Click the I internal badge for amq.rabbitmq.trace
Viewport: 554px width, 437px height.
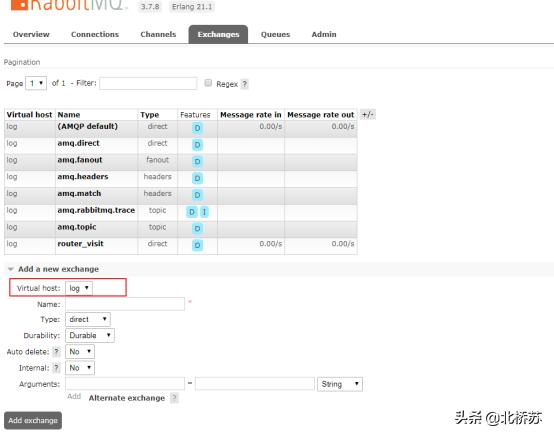point(204,212)
